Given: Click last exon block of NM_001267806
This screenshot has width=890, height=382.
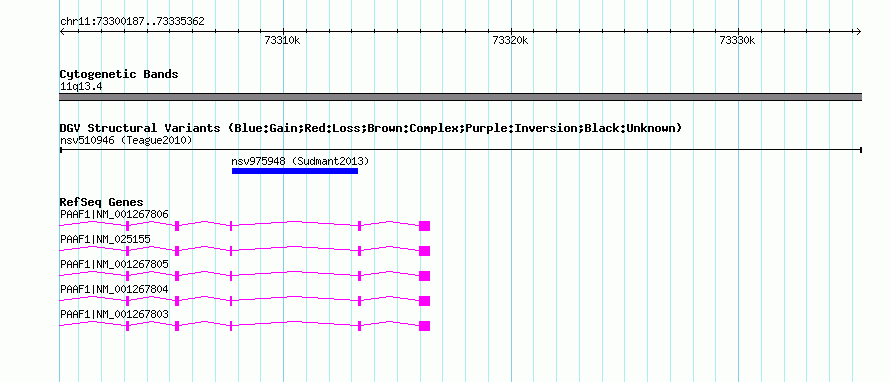Looking at the screenshot, I should (x=425, y=226).
